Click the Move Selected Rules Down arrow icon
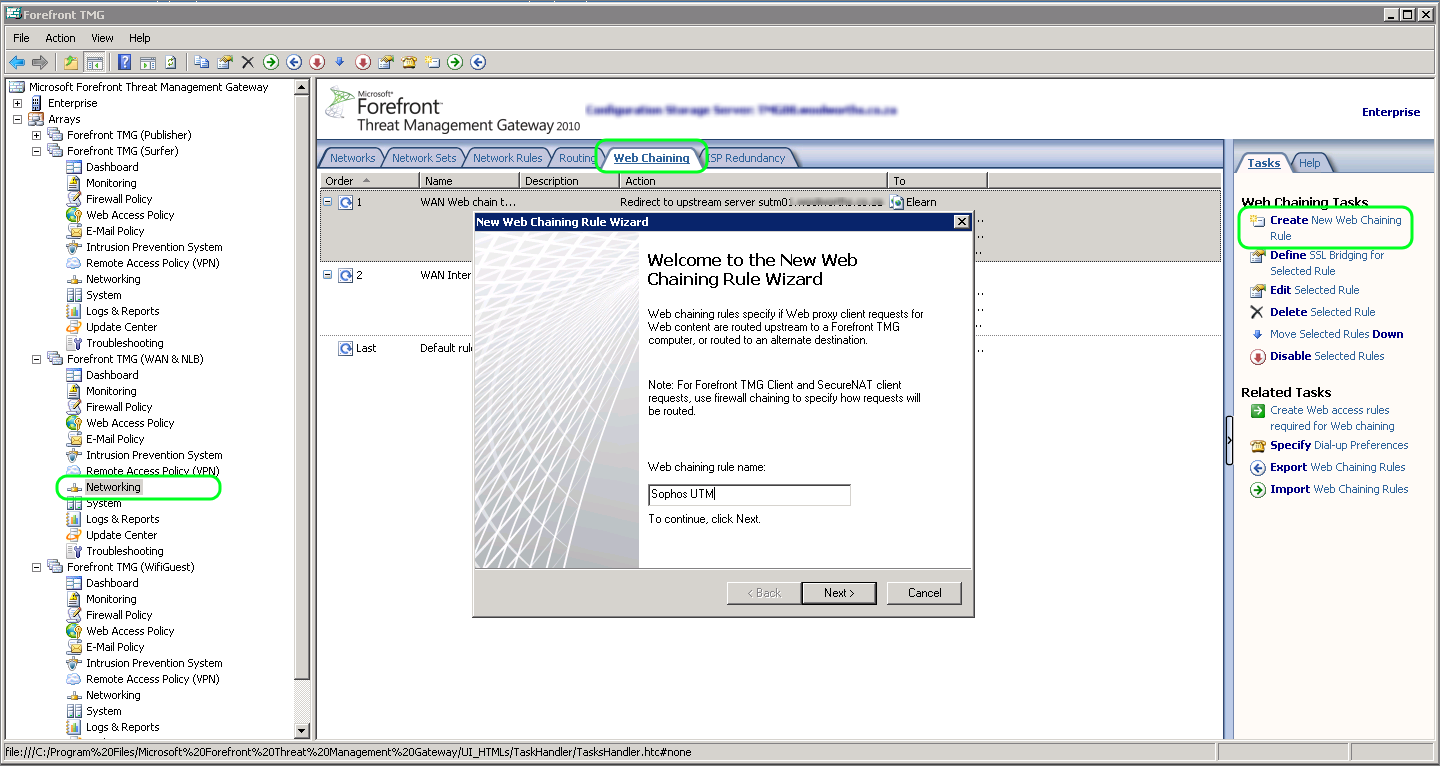 point(1258,334)
